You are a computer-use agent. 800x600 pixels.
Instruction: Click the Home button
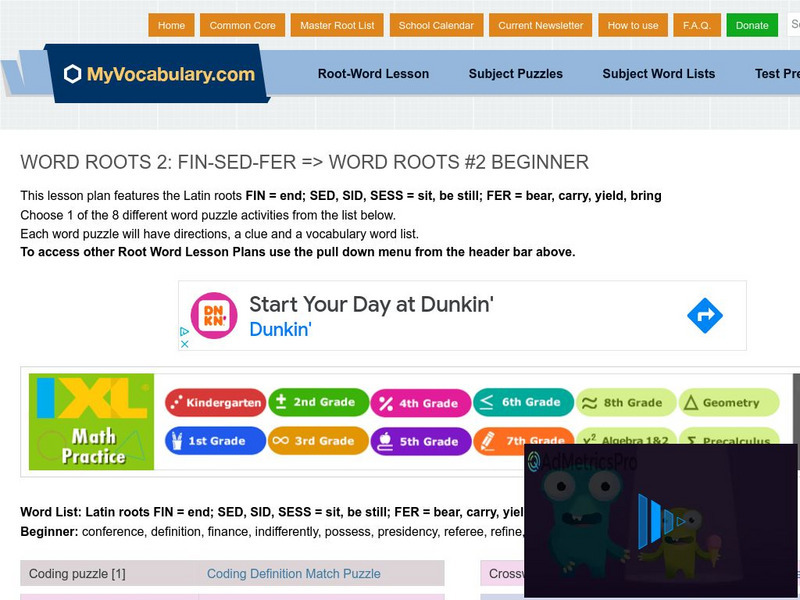171,26
